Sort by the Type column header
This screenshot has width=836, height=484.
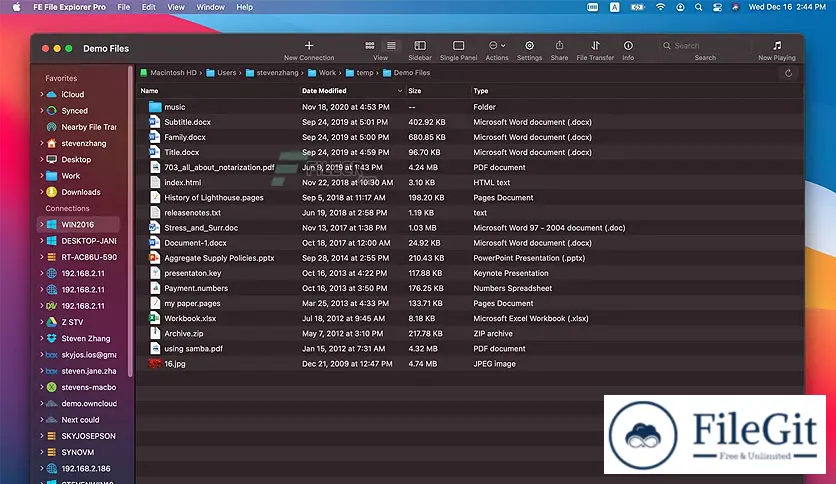click(481, 91)
